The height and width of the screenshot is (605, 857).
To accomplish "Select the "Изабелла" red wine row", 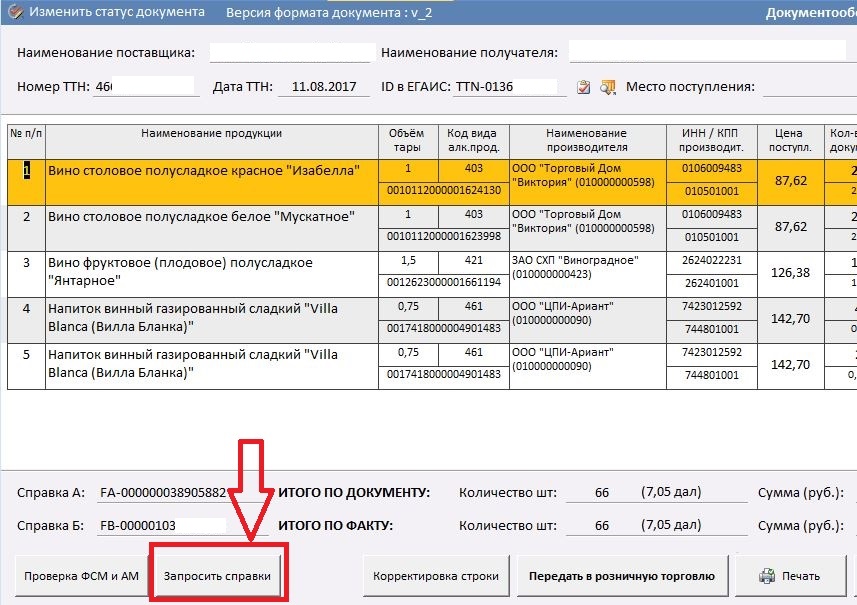I will pyautogui.click(x=212, y=171).
